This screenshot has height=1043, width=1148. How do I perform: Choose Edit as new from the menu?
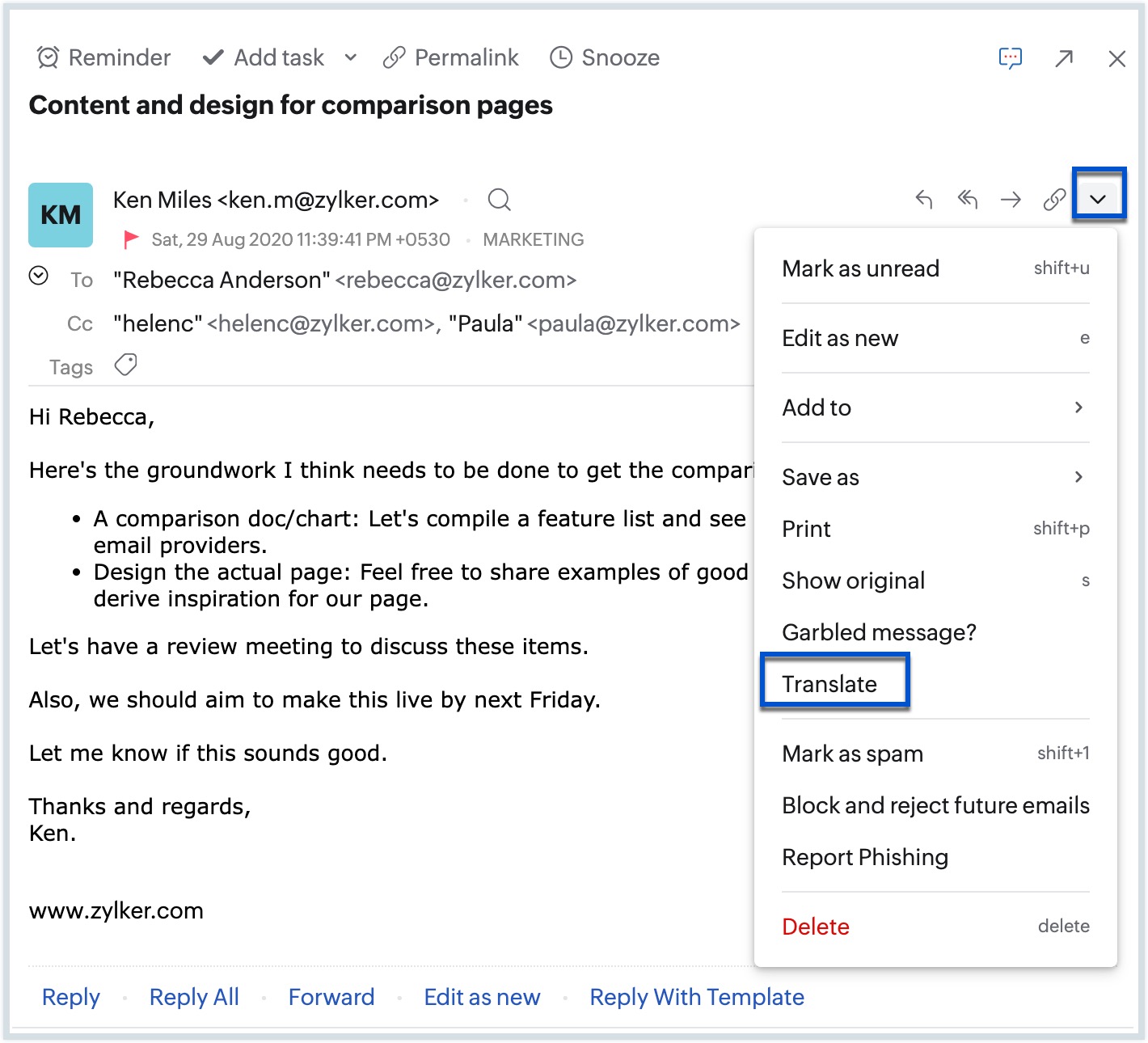click(x=936, y=338)
